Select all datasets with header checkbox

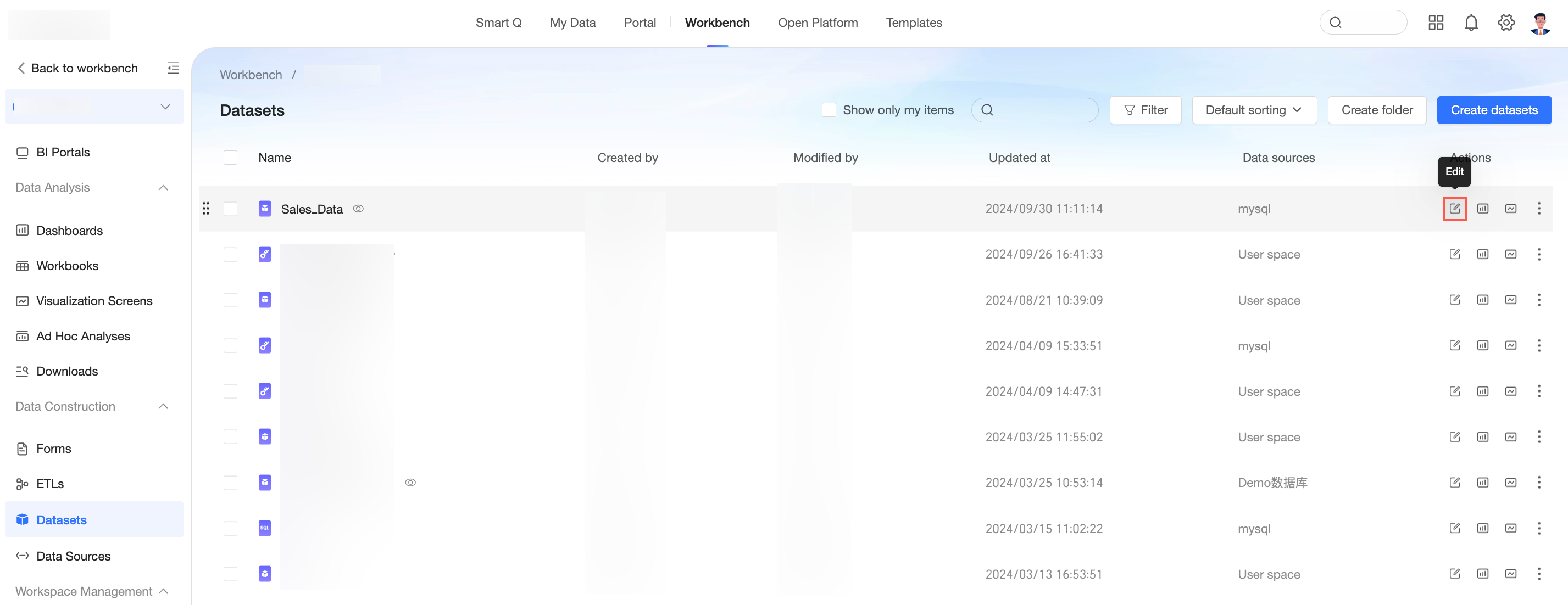coord(230,158)
